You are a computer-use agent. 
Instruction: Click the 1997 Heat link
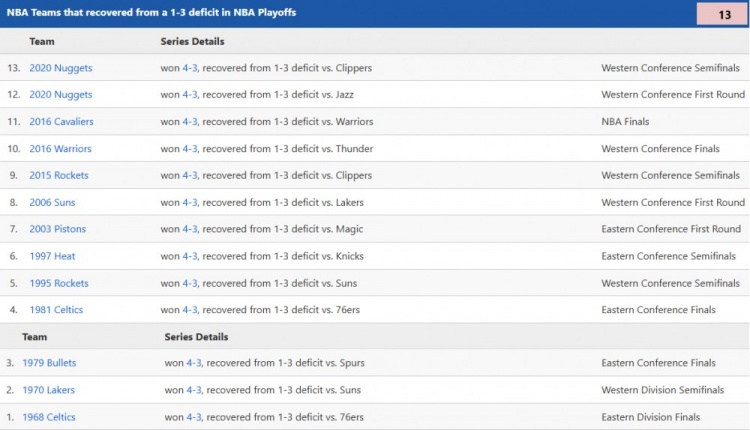[53, 256]
